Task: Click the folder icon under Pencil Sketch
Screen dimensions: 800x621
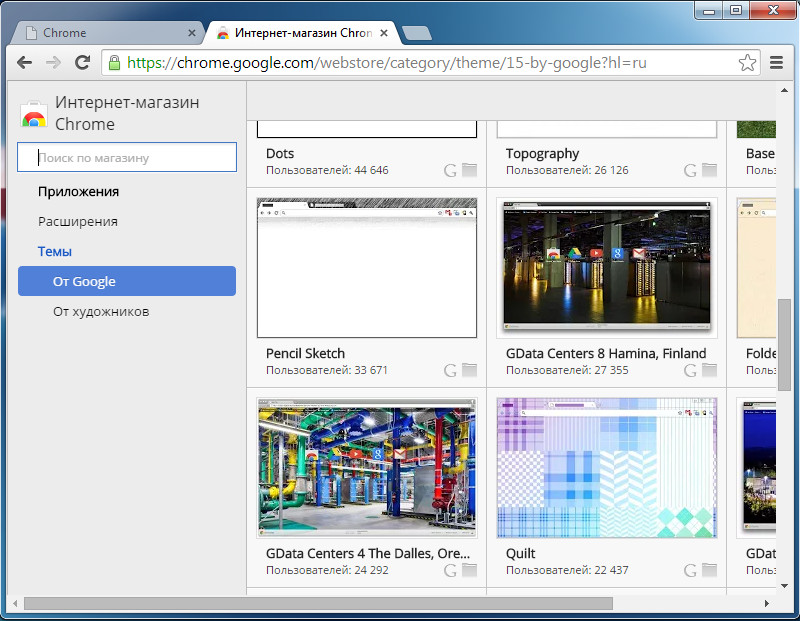Action: [469, 370]
